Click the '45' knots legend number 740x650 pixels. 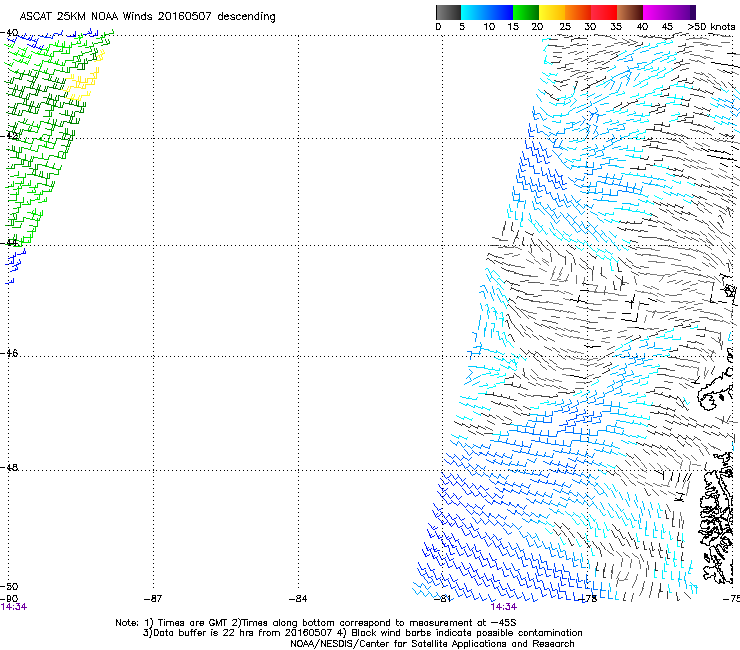pyautogui.click(x=667, y=27)
